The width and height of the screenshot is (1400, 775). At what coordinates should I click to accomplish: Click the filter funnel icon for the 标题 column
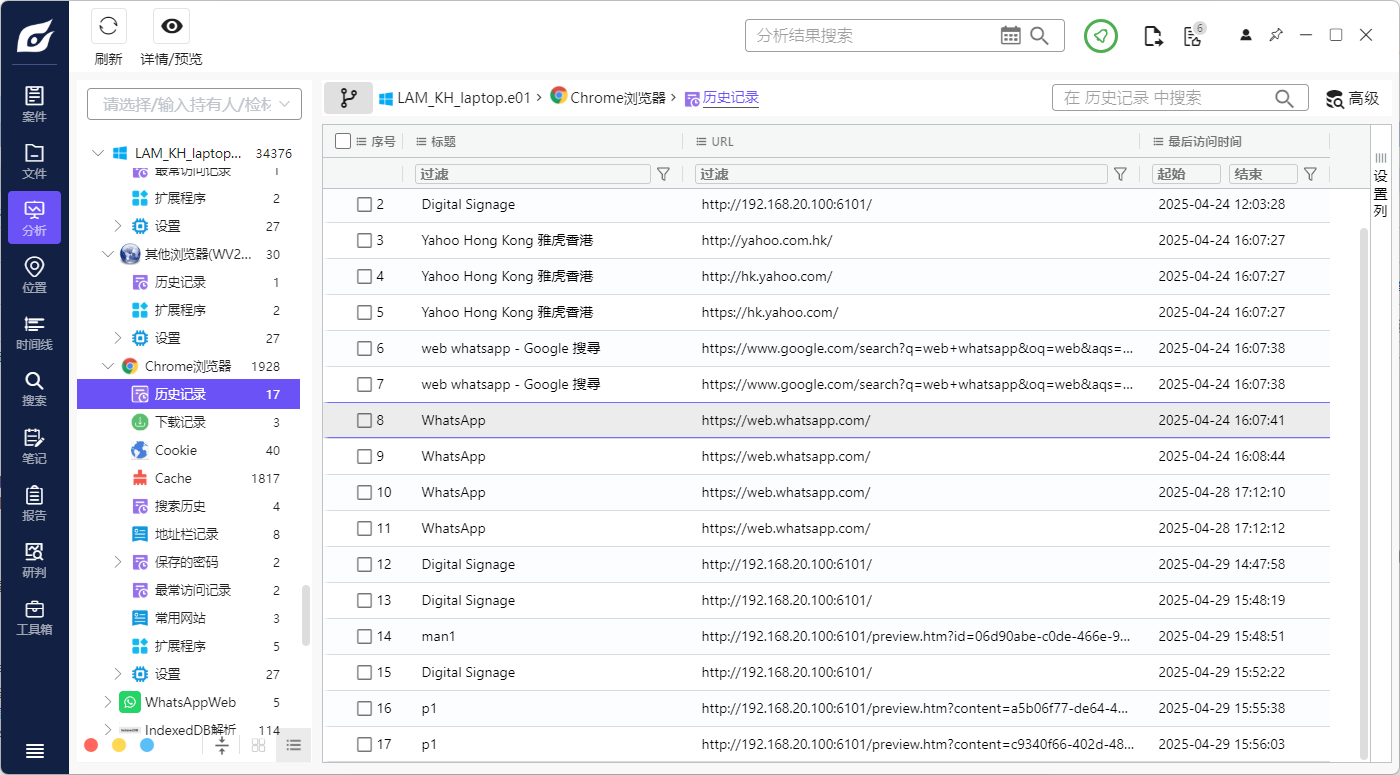click(x=663, y=174)
